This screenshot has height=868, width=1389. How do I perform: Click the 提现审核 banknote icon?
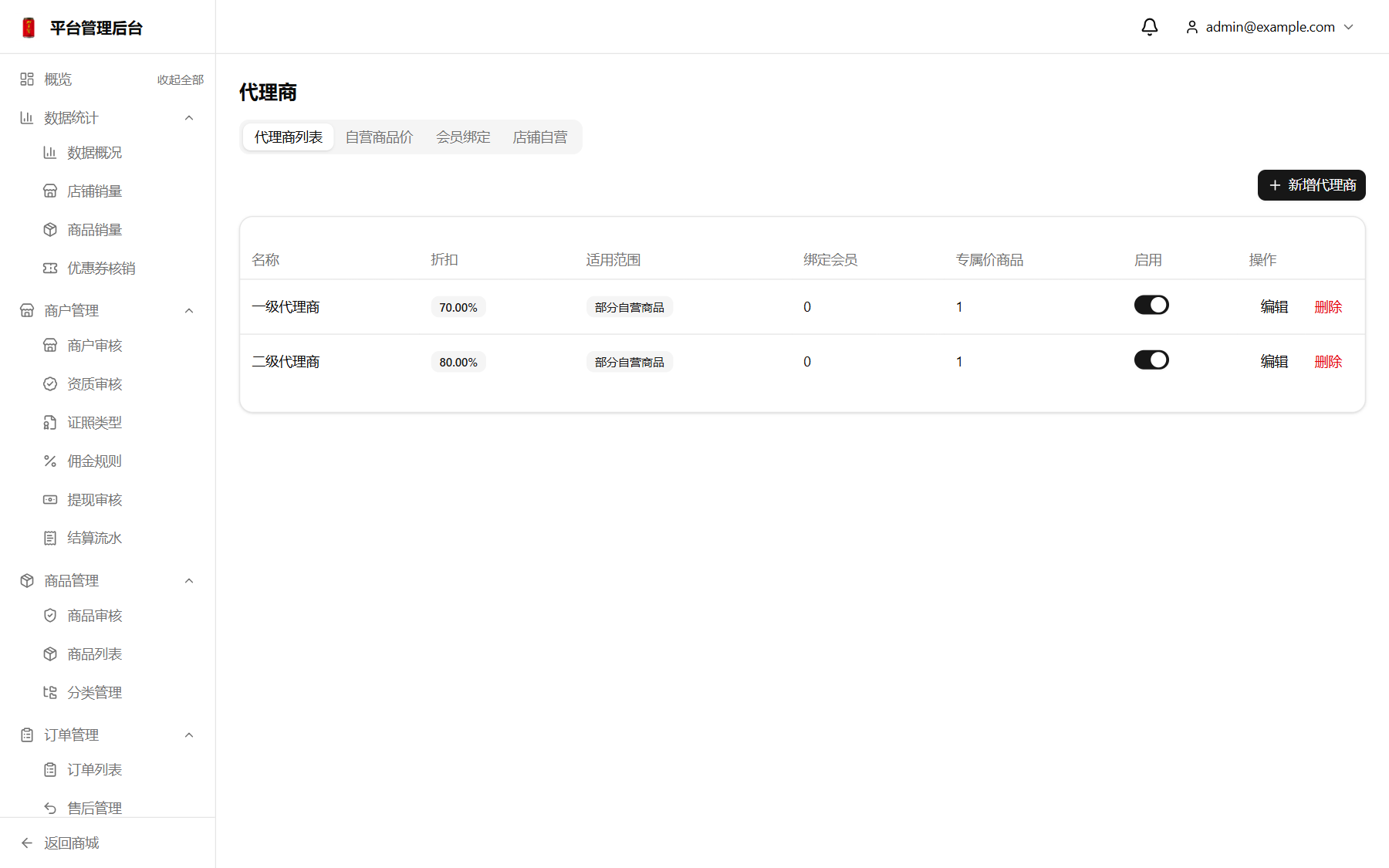point(50,499)
